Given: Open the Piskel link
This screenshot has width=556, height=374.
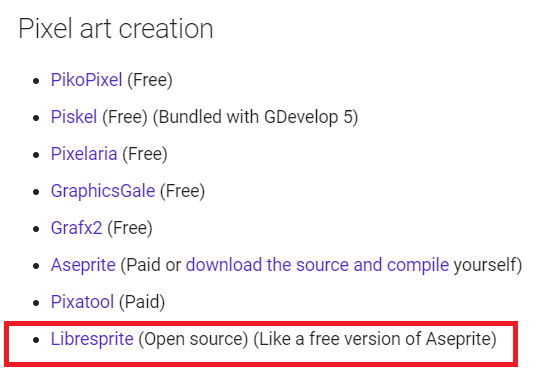Looking at the screenshot, I should pos(74,117).
